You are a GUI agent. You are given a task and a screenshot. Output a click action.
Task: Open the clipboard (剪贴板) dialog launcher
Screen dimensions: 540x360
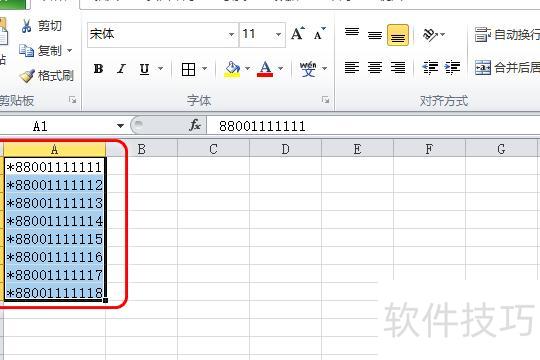click(x=72, y=100)
